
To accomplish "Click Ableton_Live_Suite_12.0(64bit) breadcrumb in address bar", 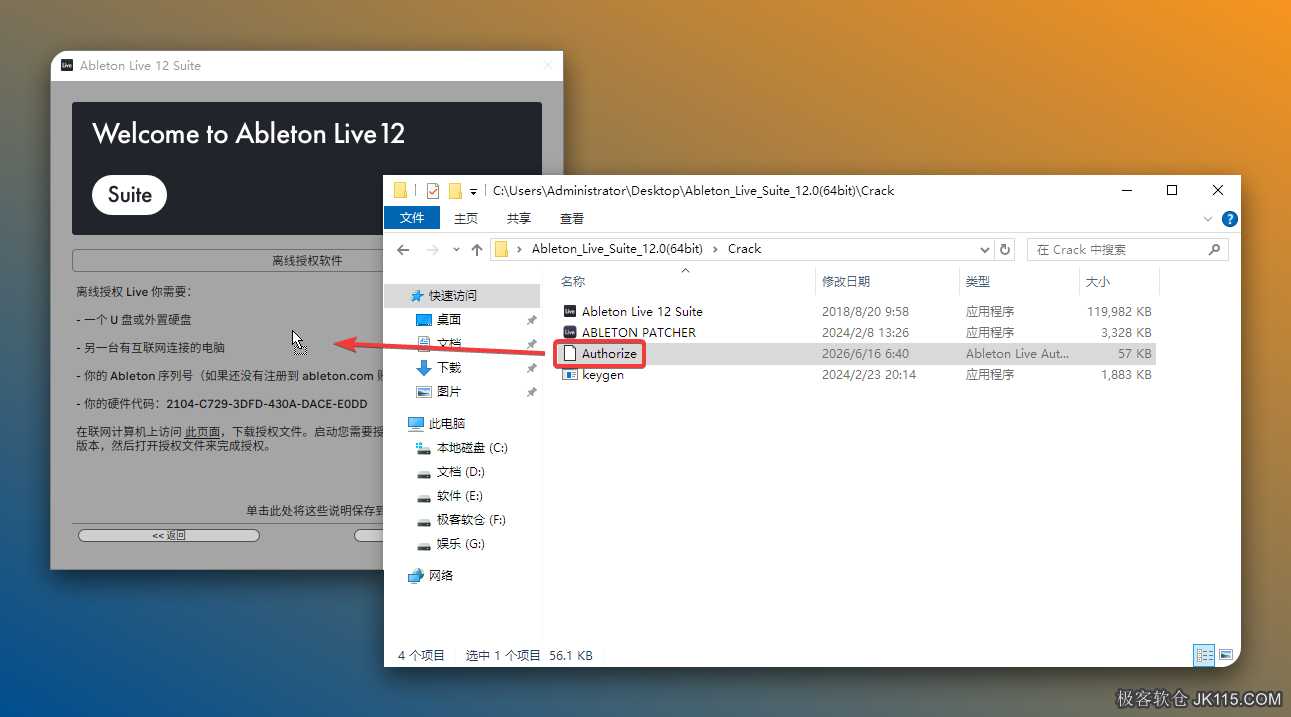I will [x=617, y=249].
